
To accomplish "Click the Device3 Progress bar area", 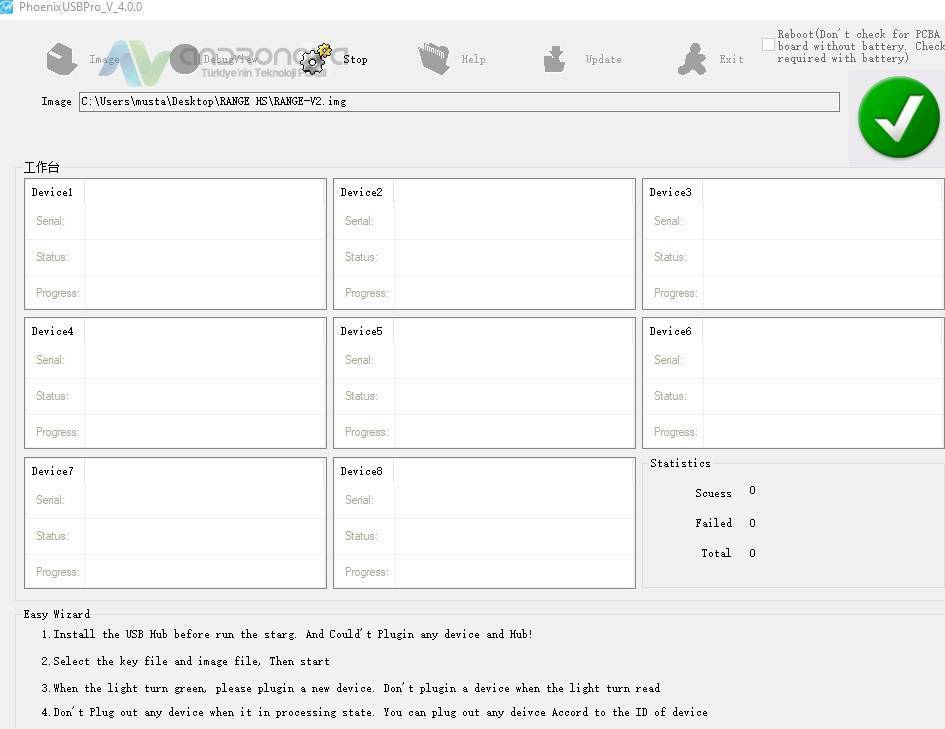I will point(822,293).
